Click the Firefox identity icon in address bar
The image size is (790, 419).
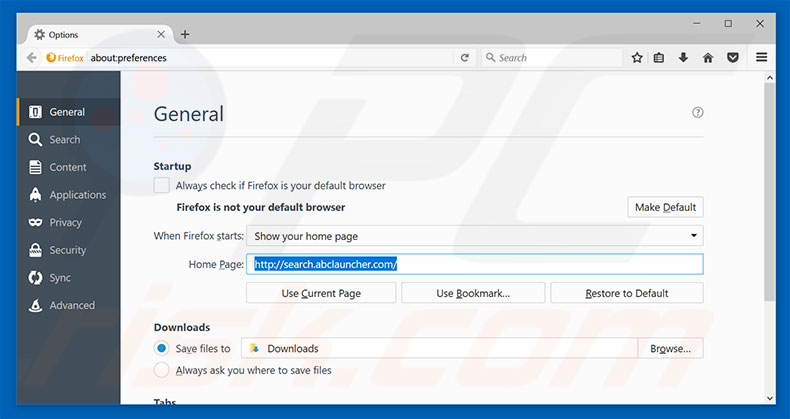tap(51, 58)
